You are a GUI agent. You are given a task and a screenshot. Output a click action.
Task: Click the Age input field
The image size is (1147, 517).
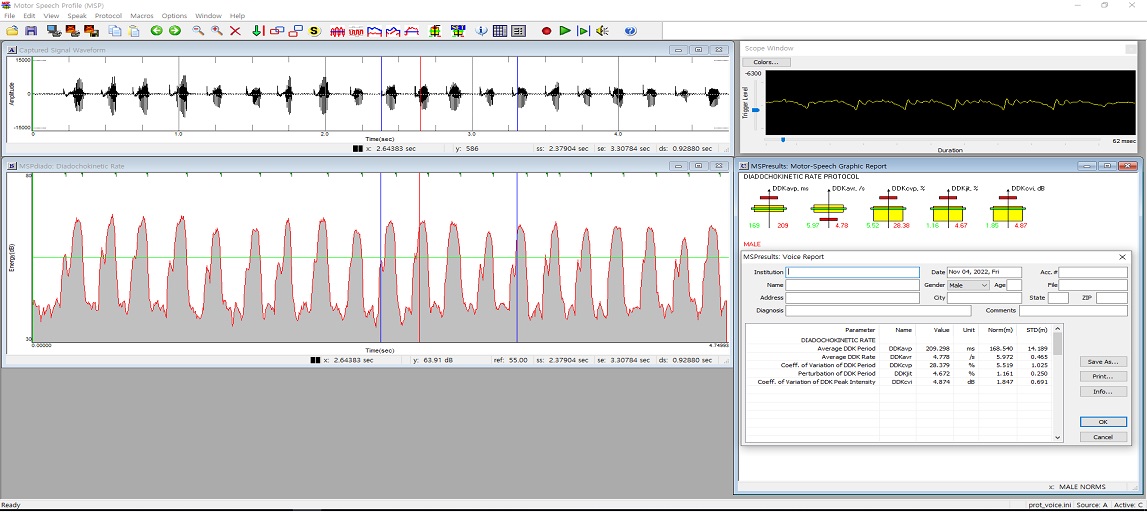(x=1014, y=285)
